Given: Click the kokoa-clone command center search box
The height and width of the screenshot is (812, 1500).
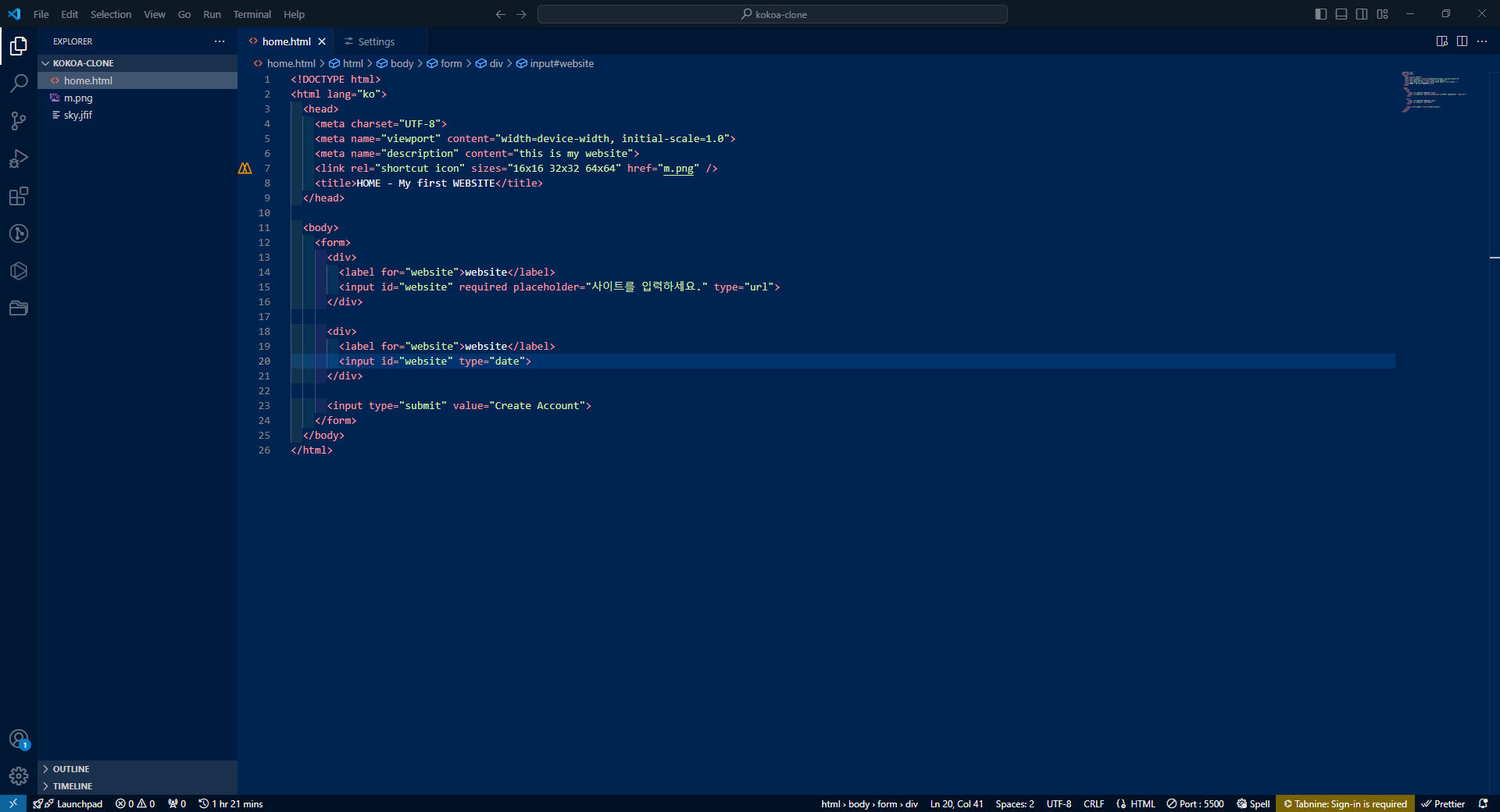Looking at the screenshot, I should pyautogui.click(x=773, y=14).
